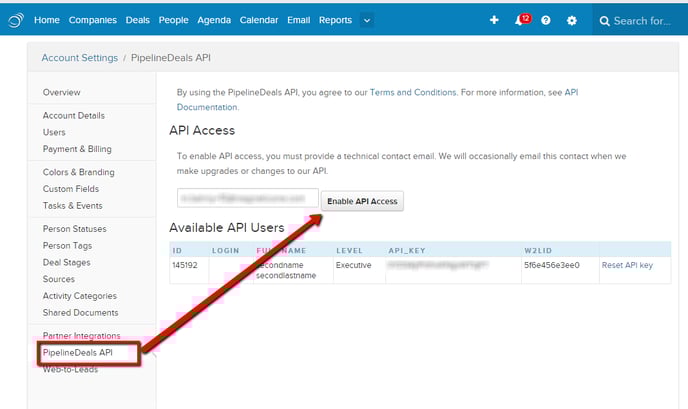The height and width of the screenshot is (409, 688).
Task: Open Shared Documents in sidebar
Action: [x=80, y=313]
